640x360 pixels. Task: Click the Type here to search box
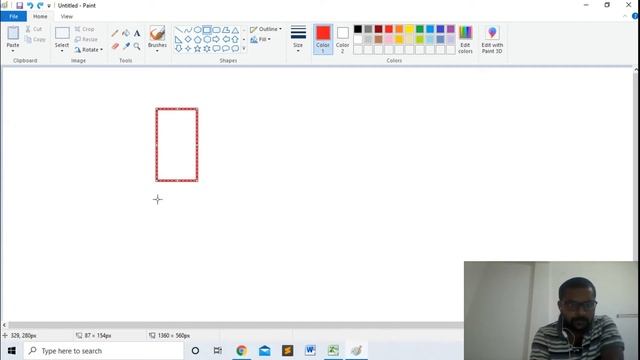[104, 351]
